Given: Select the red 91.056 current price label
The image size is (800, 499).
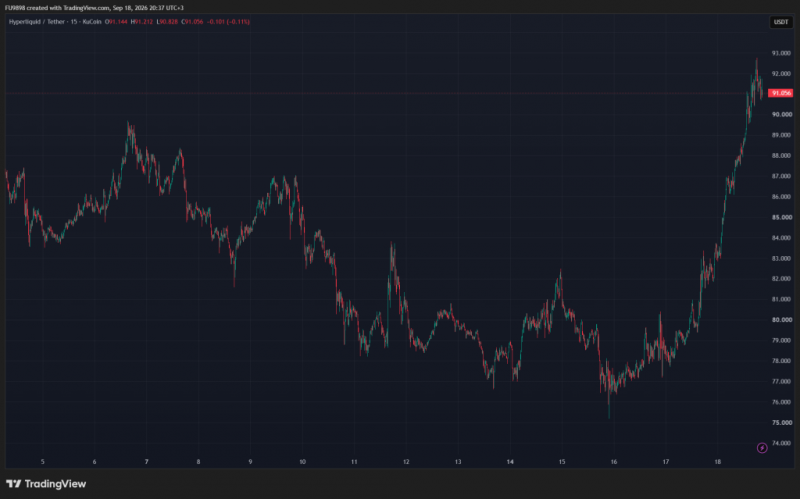Looking at the screenshot, I should click(x=781, y=93).
